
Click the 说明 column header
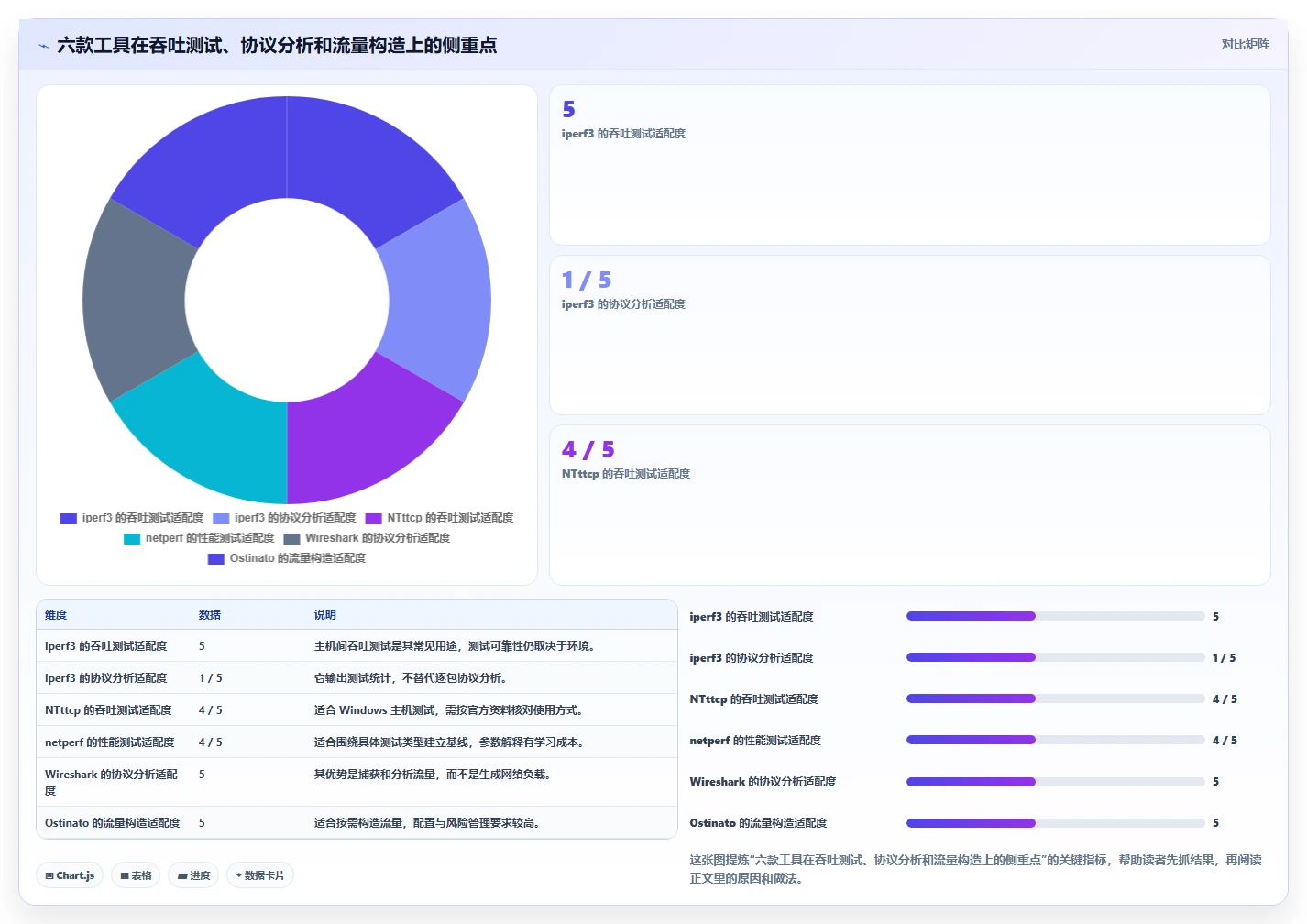coord(325,615)
